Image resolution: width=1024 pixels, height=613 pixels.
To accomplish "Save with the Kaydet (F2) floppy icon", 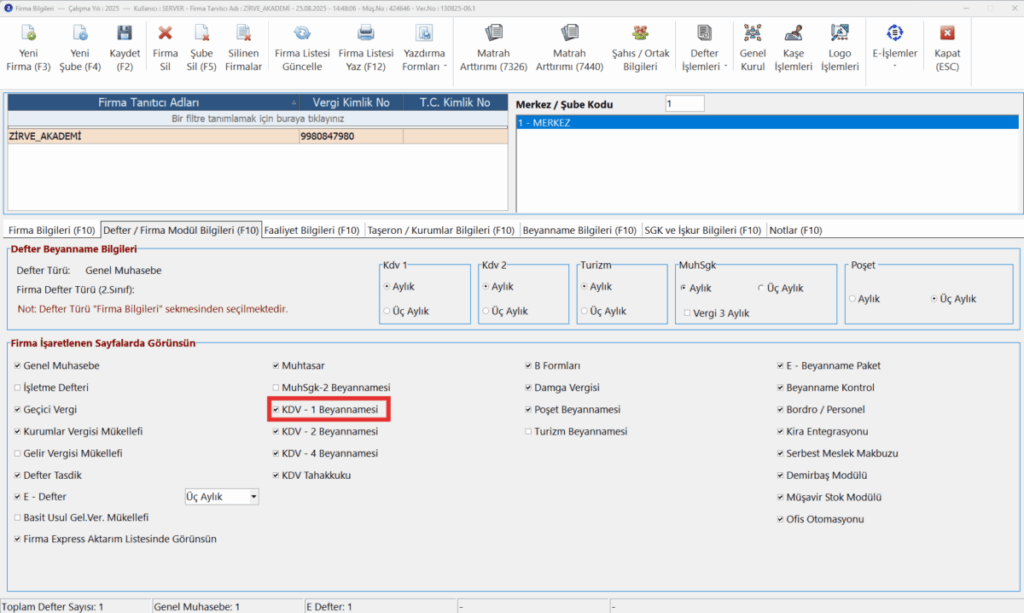I will point(124,33).
